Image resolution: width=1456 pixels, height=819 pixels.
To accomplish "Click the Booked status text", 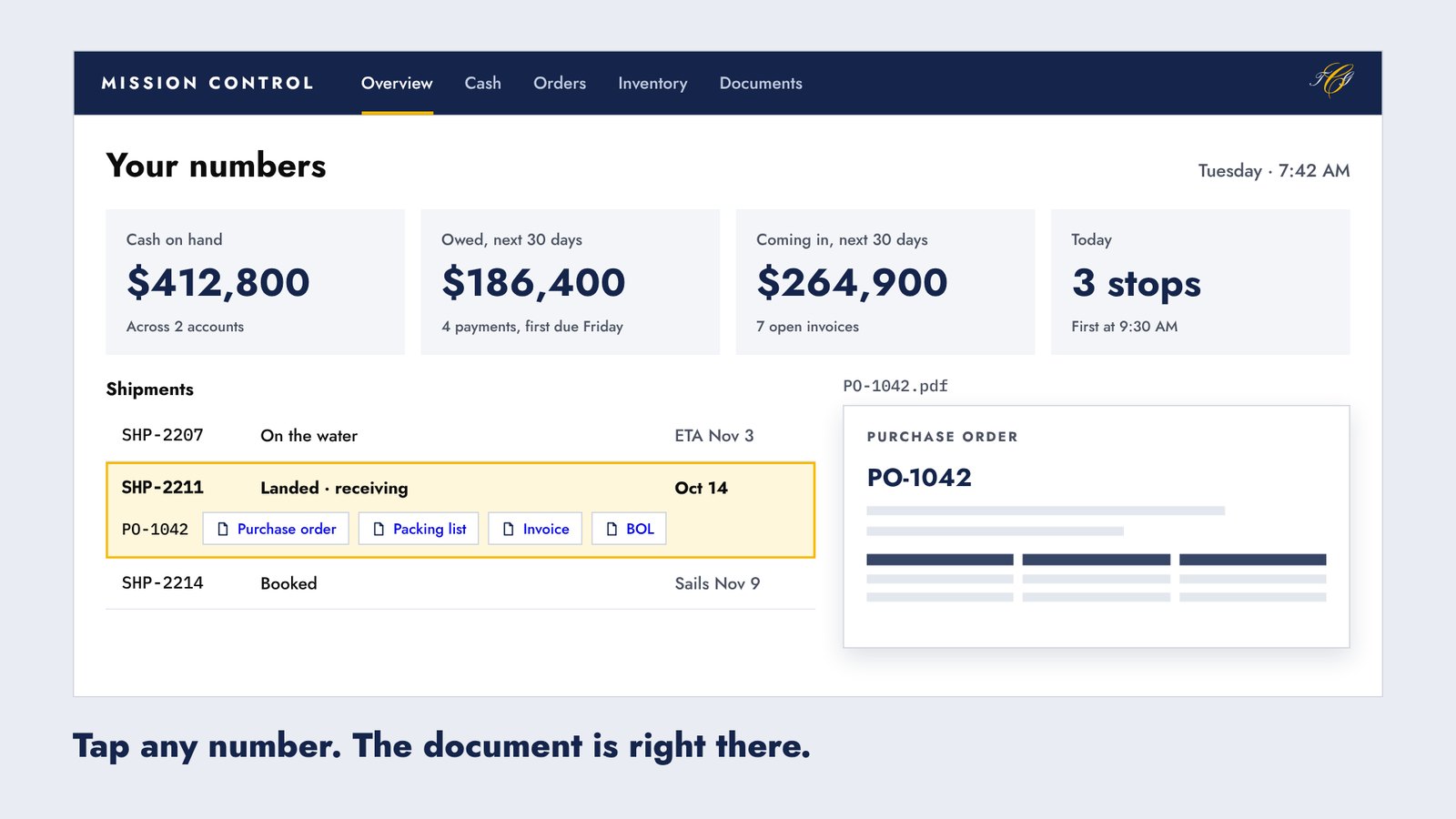I will pos(288,583).
